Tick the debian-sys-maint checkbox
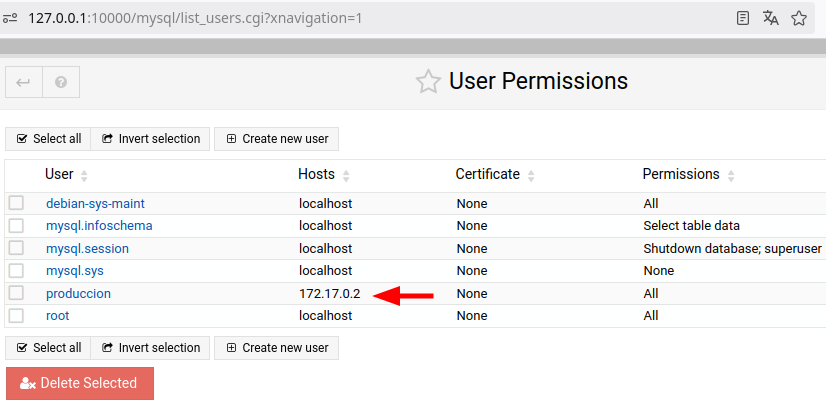Viewport: 826px width, 410px height. coord(16,203)
